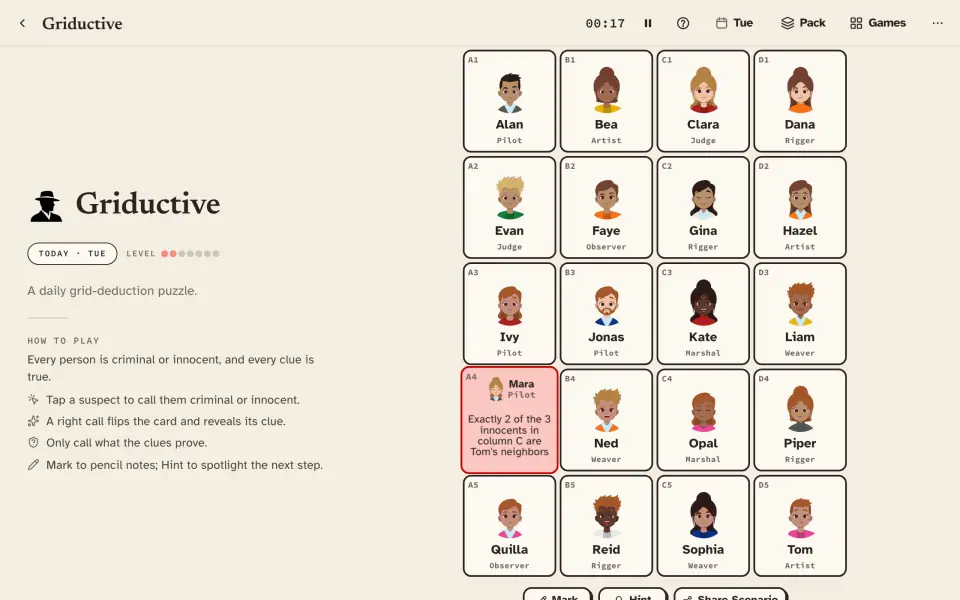960x600 pixels.
Task: Tap Evan's avatar in card A2
Action: pos(509,197)
